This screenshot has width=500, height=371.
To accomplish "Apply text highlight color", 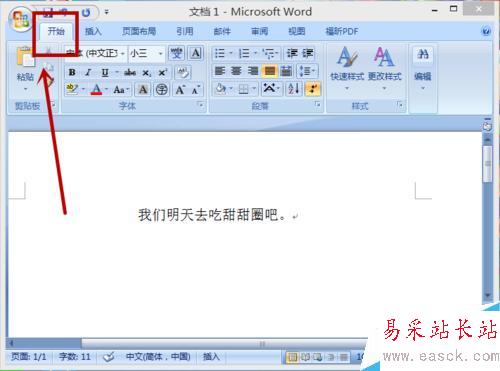I will click(x=72, y=89).
